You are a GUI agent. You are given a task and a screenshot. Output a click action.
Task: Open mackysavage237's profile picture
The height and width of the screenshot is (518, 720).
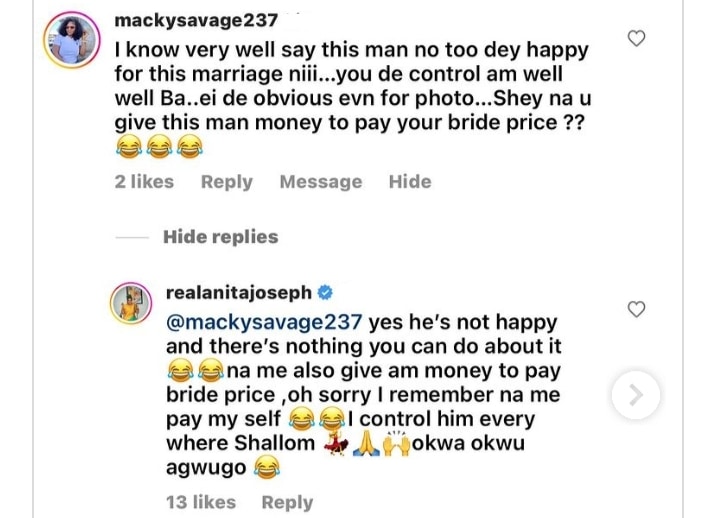(x=70, y=42)
